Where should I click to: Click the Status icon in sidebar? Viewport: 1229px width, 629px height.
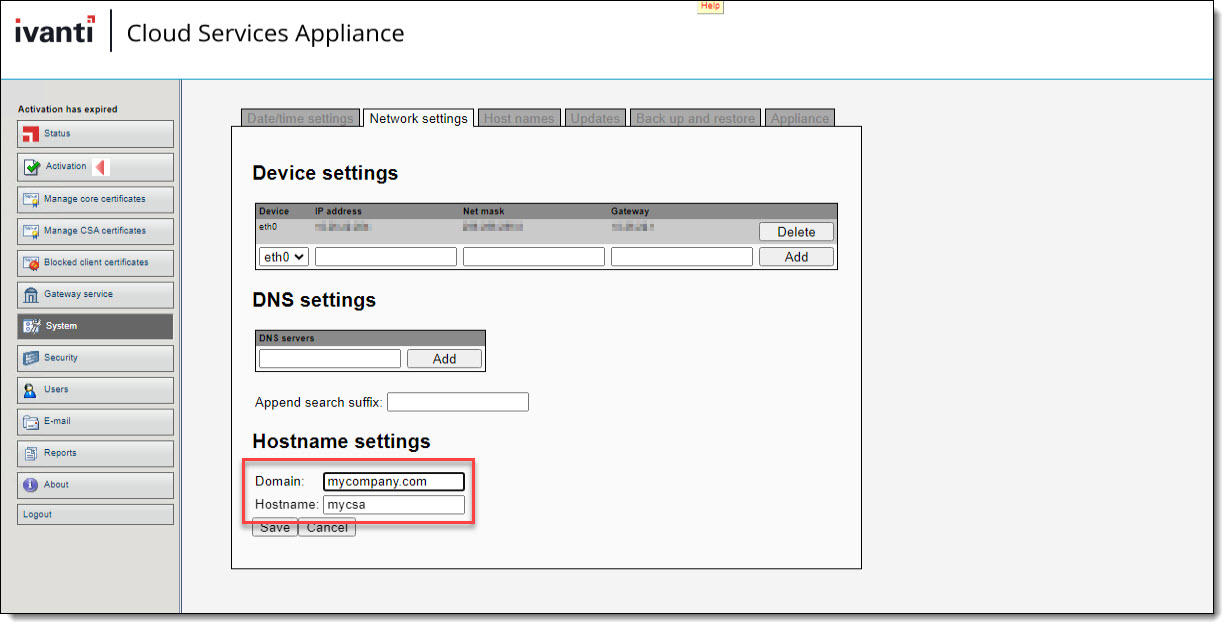[x=31, y=134]
